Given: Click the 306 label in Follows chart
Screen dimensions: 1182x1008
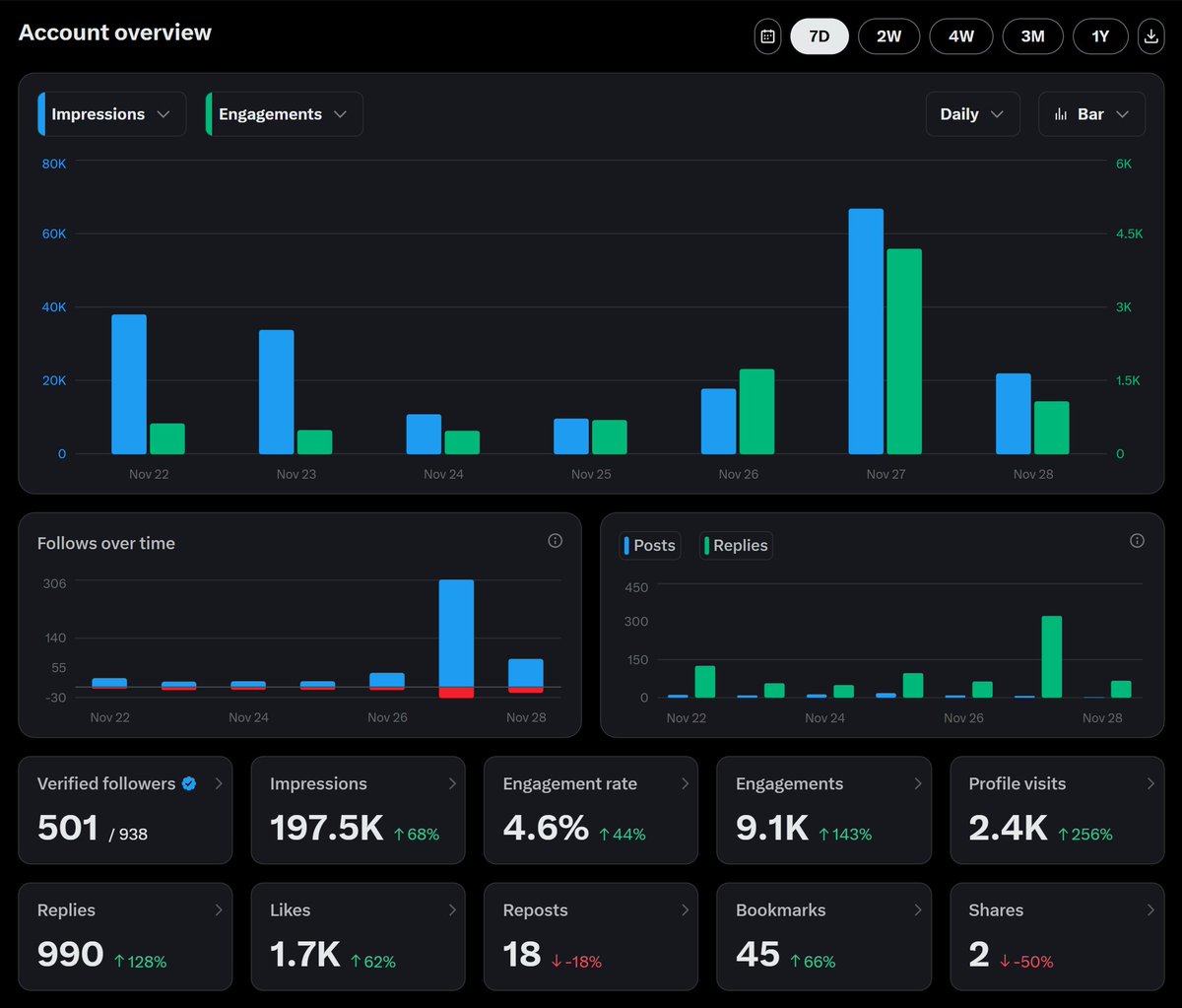Looking at the screenshot, I should pos(54,583).
